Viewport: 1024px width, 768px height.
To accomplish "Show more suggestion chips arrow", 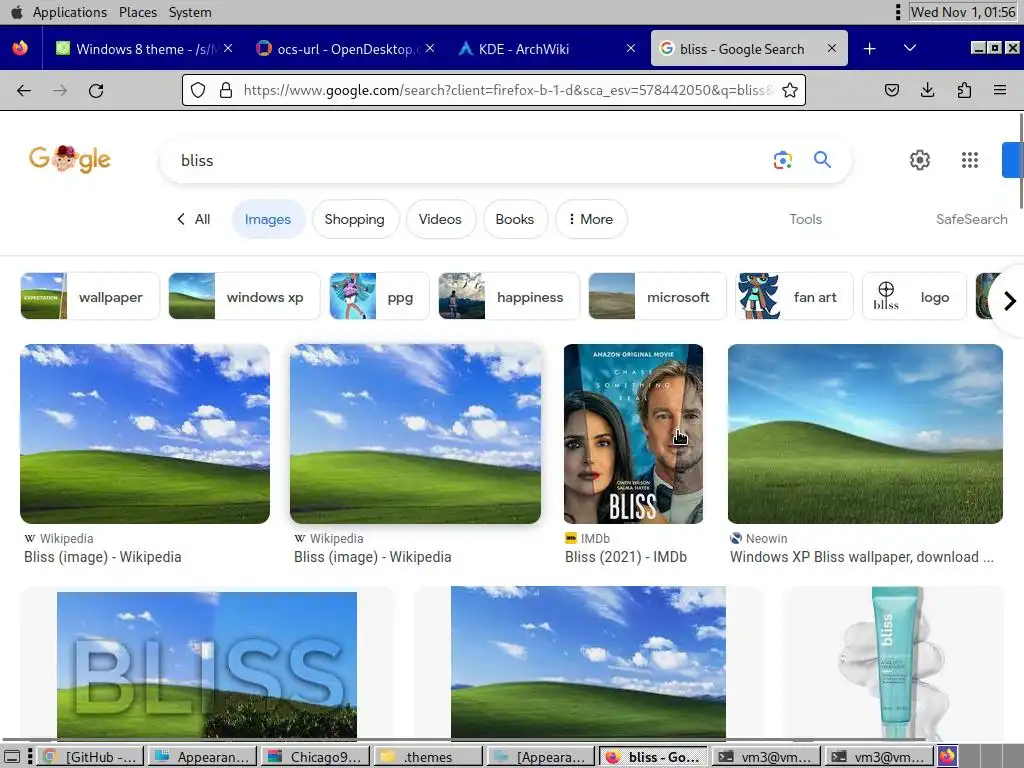I will tap(1010, 300).
